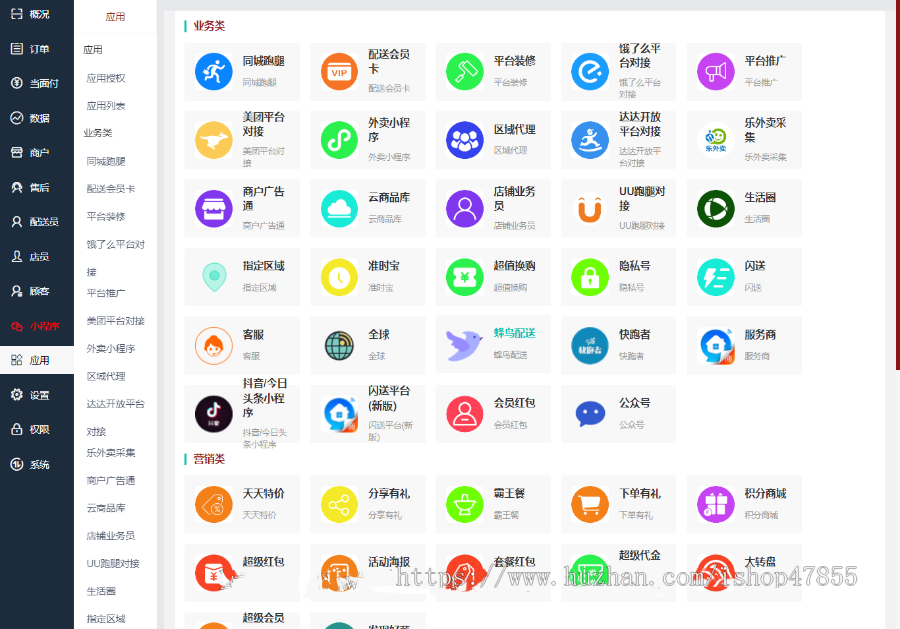This screenshot has height=629, width=900.
Task: Open the 外卖小程序 green icon
Action: (339, 140)
